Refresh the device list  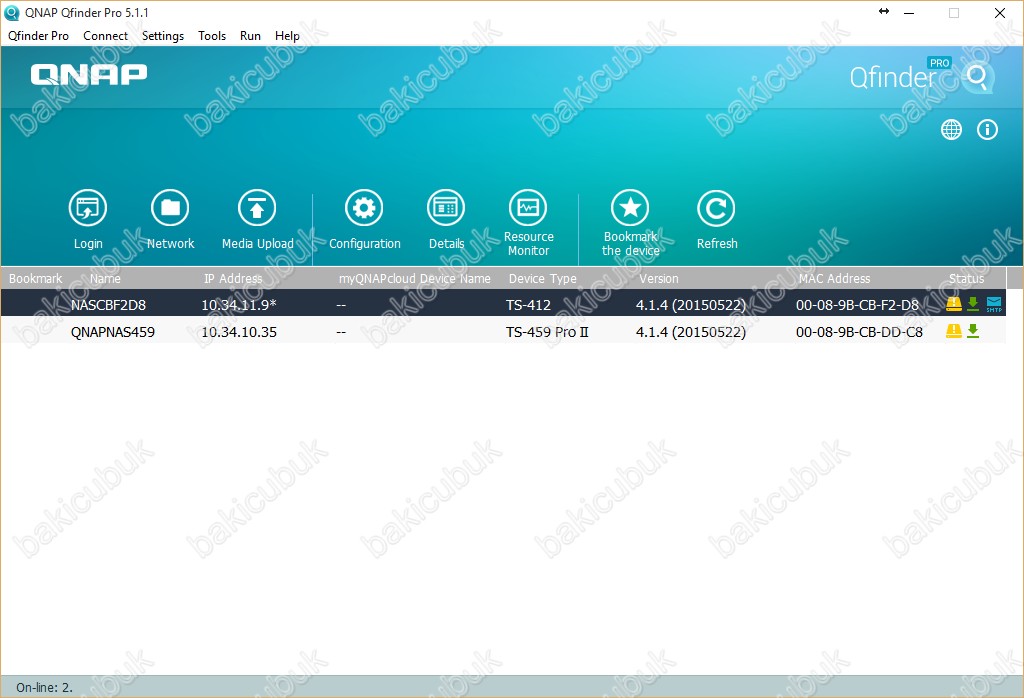716,208
